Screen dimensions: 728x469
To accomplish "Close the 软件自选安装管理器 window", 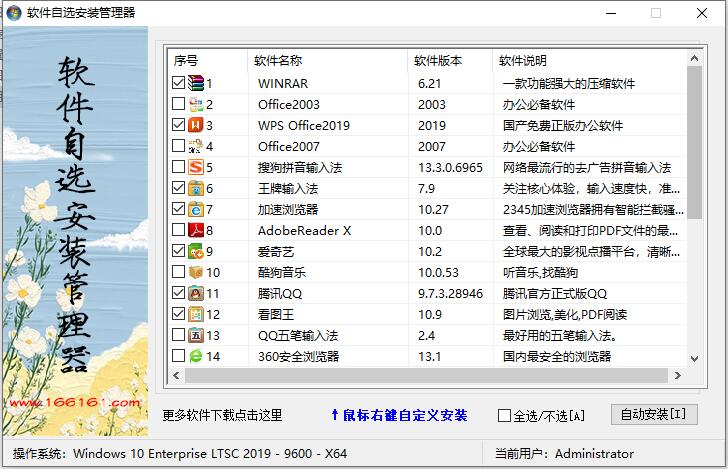I will 702,13.
